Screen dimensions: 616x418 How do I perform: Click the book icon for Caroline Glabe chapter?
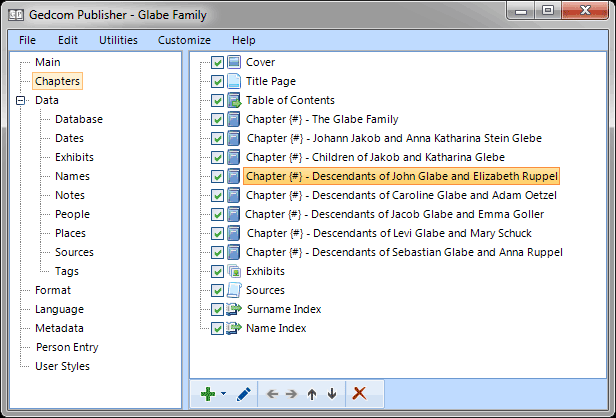(234, 195)
